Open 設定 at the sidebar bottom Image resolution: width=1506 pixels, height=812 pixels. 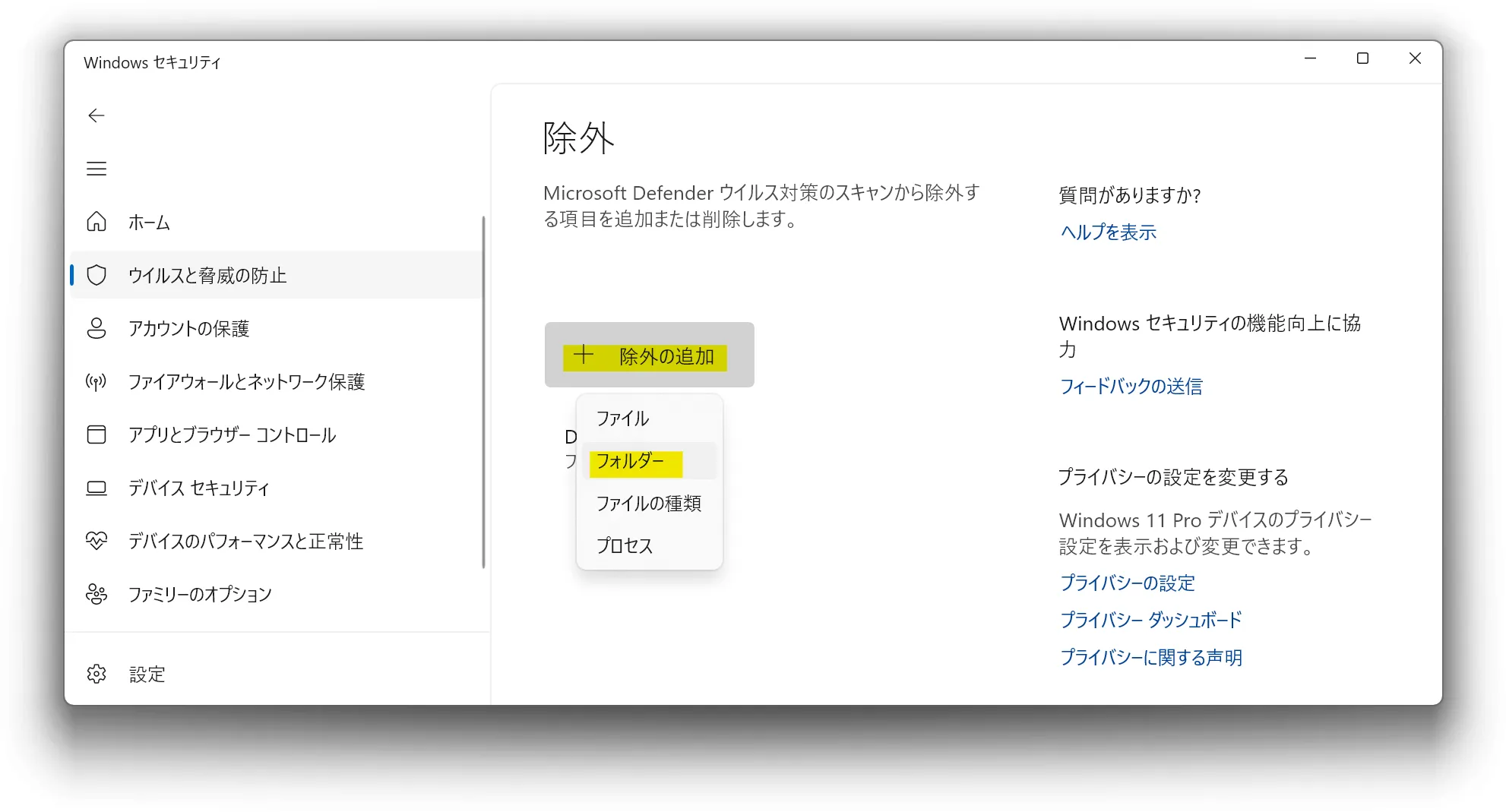(275, 674)
